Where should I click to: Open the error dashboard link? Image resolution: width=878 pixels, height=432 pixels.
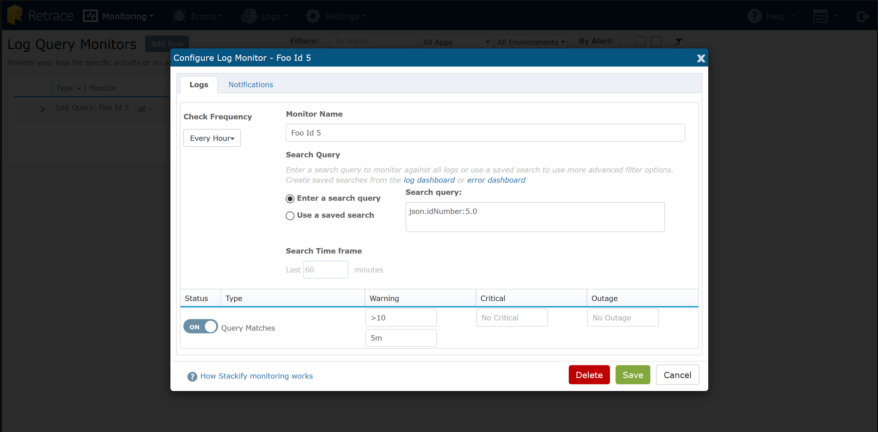coord(496,180)
